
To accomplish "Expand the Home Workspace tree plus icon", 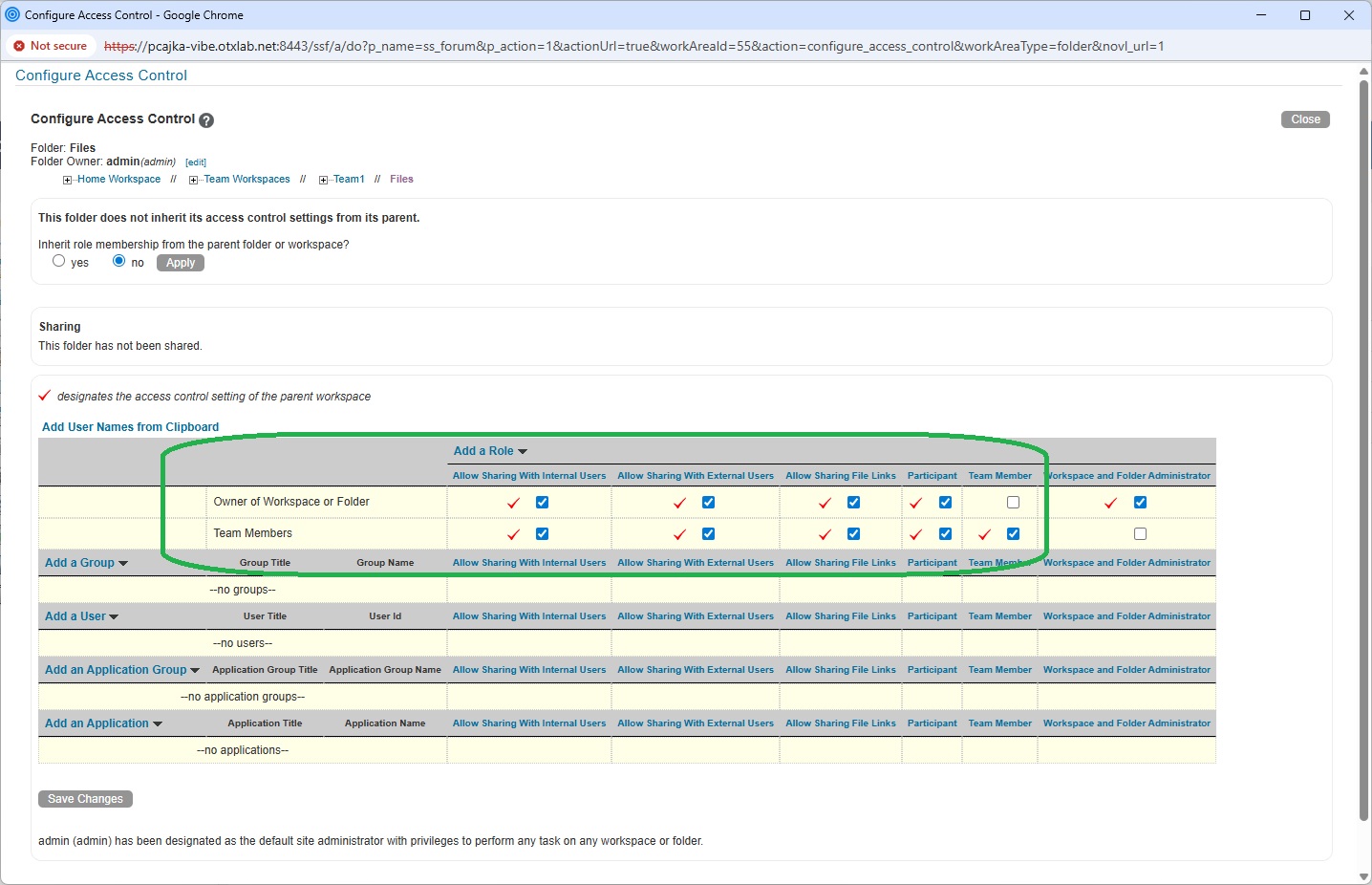I will point(67,180).
